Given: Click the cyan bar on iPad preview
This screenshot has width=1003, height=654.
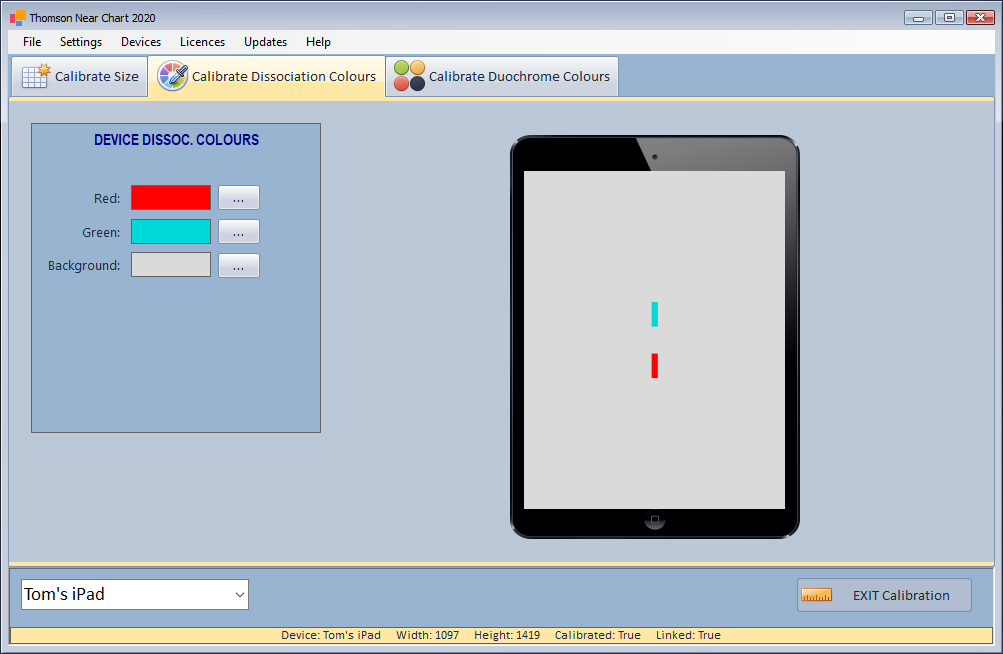Looking at the screenshot, I should click(654, 314).
